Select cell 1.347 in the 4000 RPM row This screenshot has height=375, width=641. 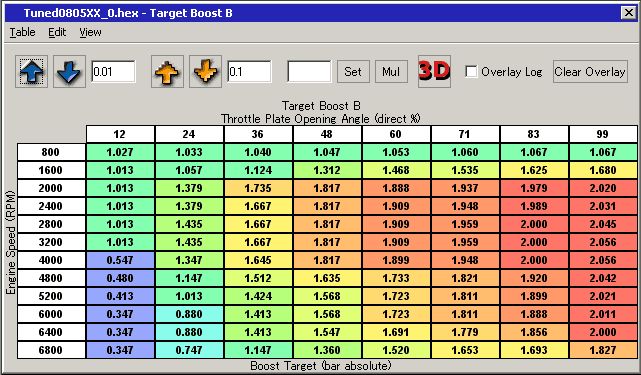189,260
